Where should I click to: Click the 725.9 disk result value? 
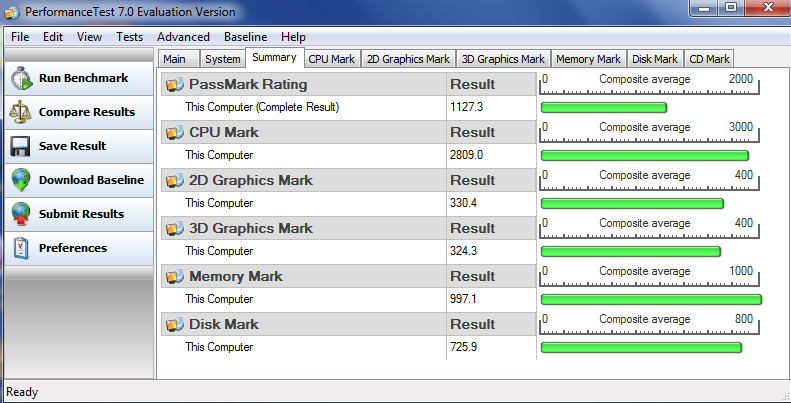(x=463, y=347)
